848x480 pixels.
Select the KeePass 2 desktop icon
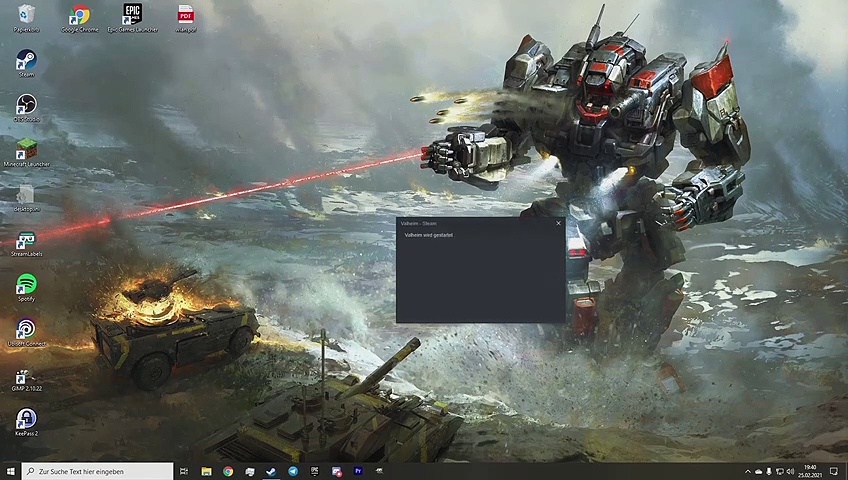tap(26, 419)
